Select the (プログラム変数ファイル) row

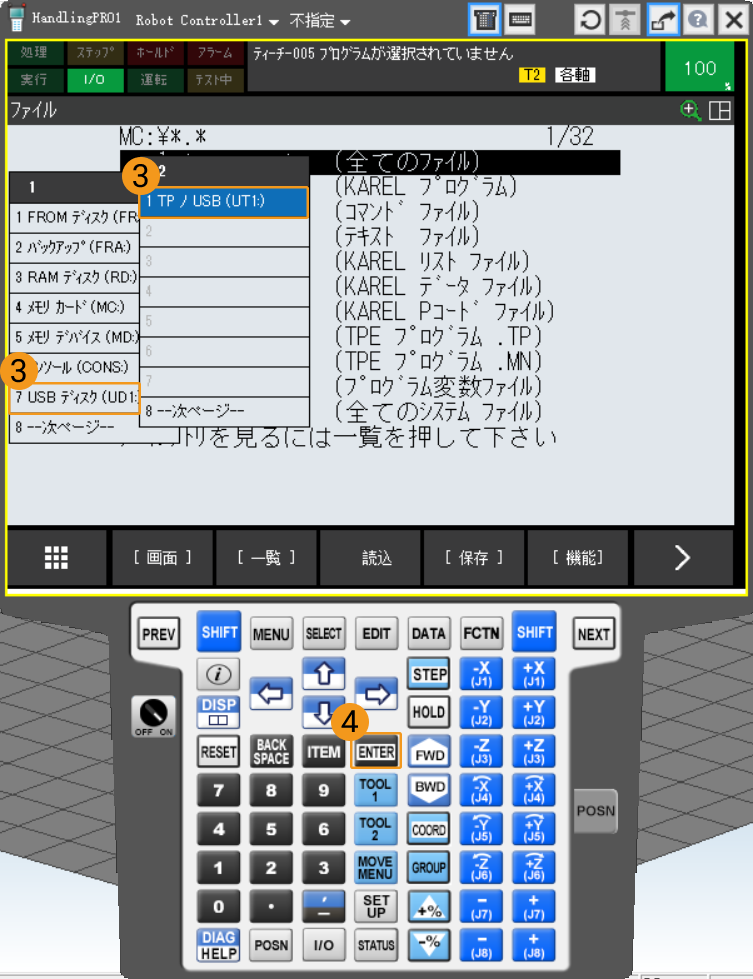pyautogui.click(x=438, y=386)
